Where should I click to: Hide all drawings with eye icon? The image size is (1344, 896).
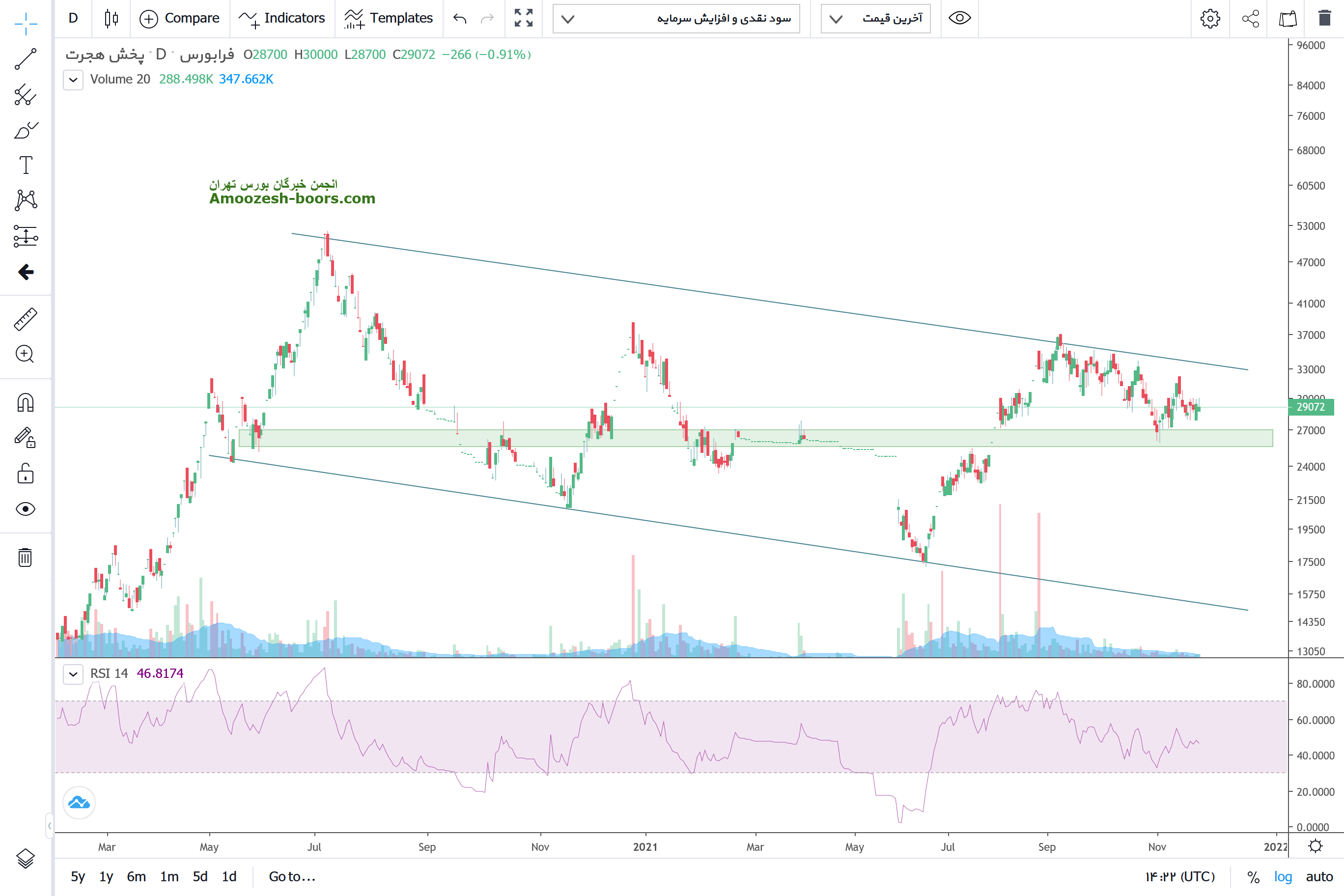[x=25, y=508]
